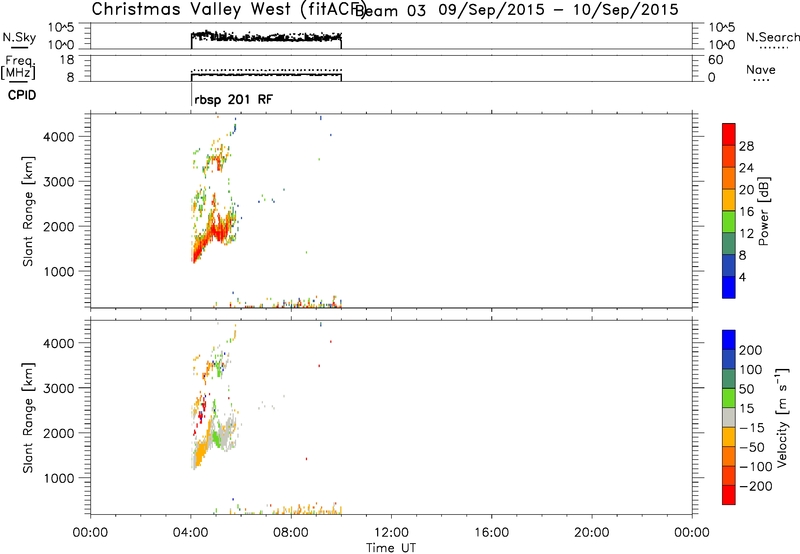
Task: Pick the 12–16 dB light green Power swatch
Action: coord(729,221)
